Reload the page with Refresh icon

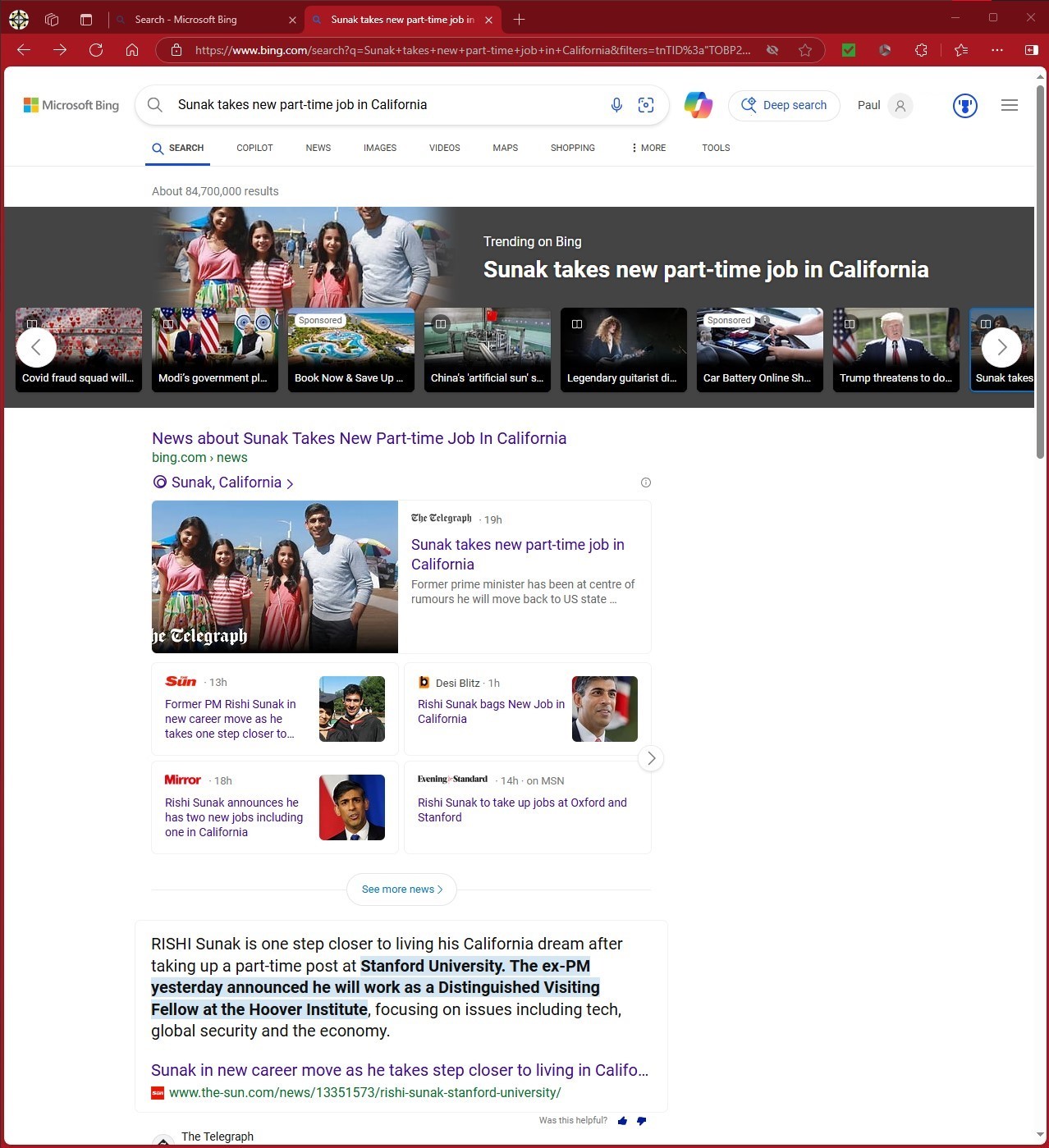(96, 50)
